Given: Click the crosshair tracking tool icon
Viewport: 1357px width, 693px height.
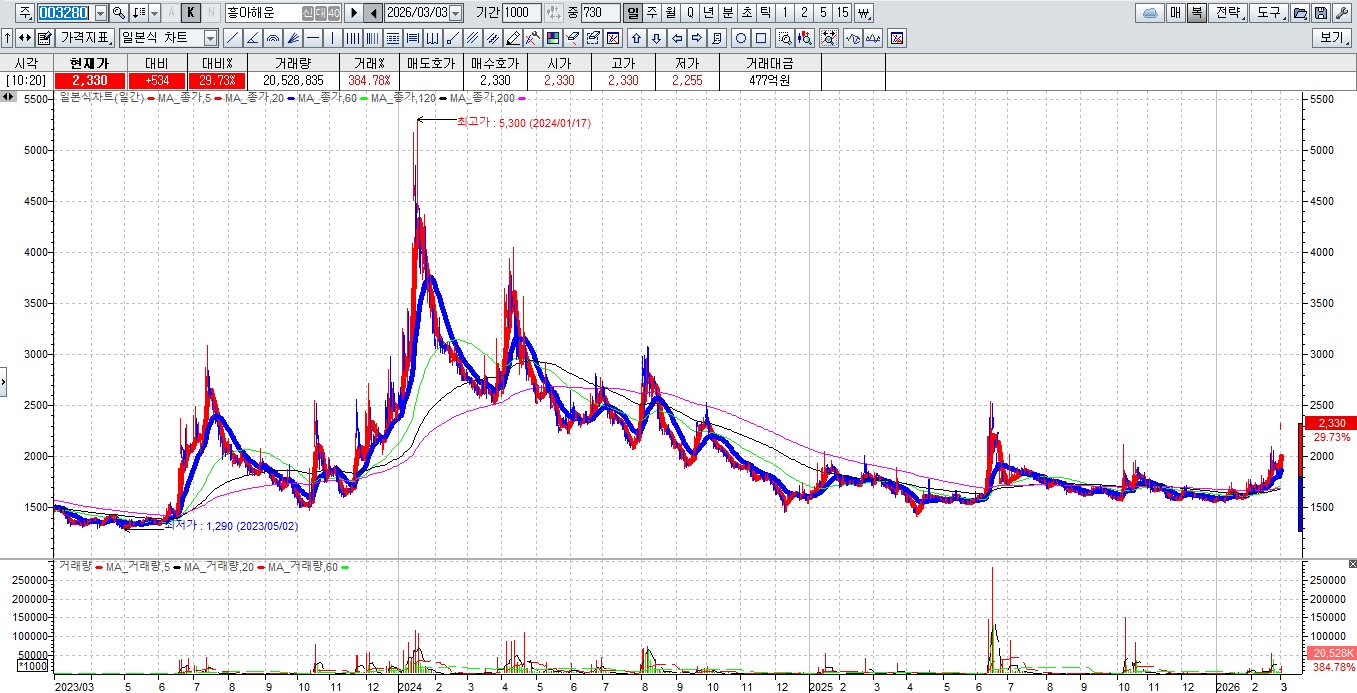Looking at the screenshot, I should 829,38.
